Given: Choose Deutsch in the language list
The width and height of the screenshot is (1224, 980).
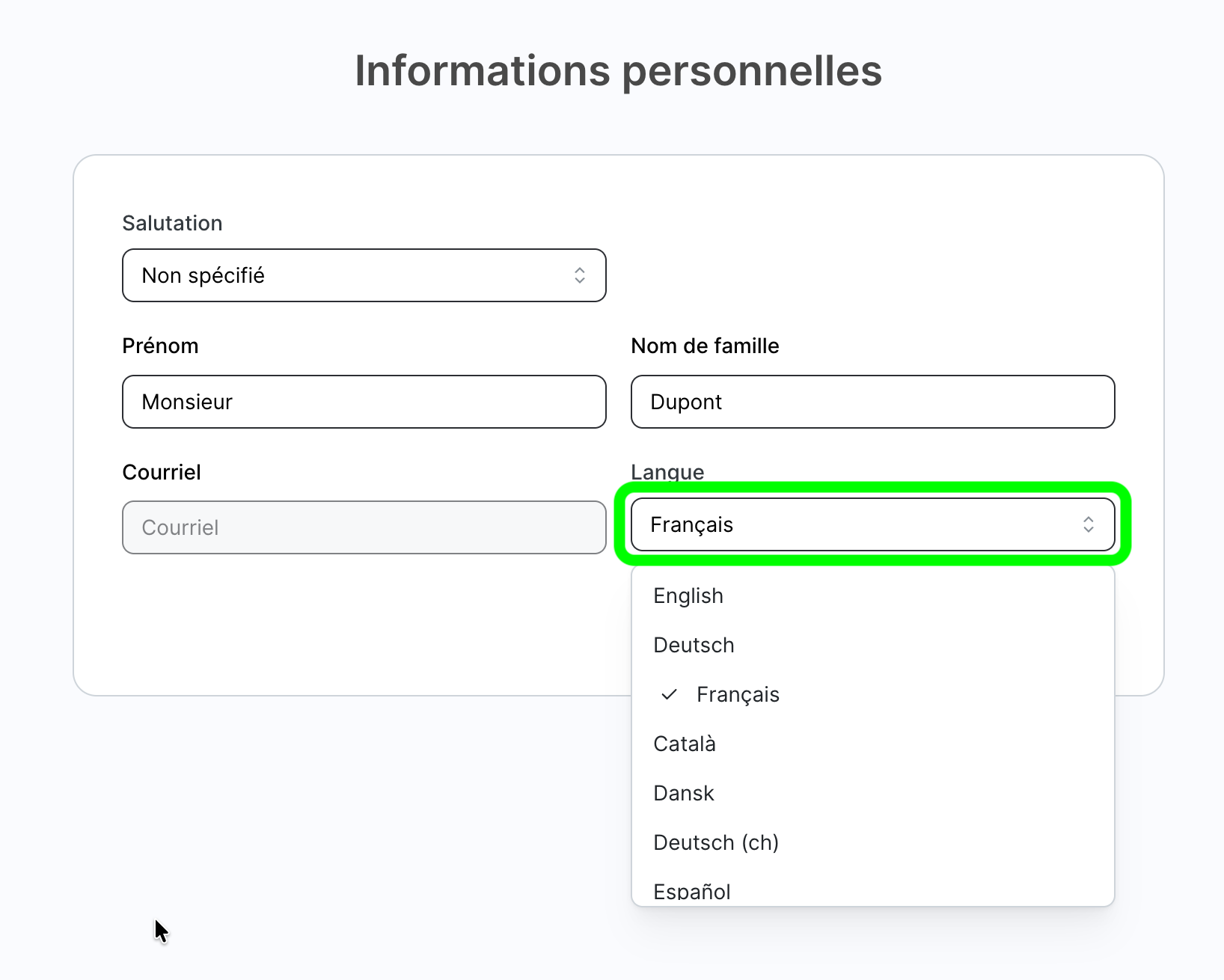Looking at the screenshot, I should [x=872, y=645].
